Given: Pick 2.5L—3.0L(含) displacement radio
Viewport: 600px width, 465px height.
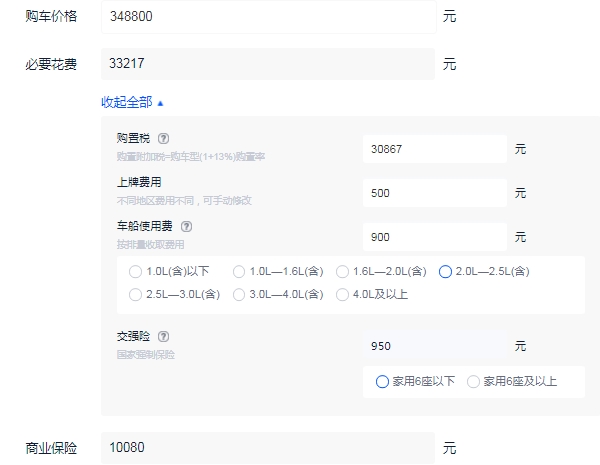Looking at the screenshot, I should (136, 295).
